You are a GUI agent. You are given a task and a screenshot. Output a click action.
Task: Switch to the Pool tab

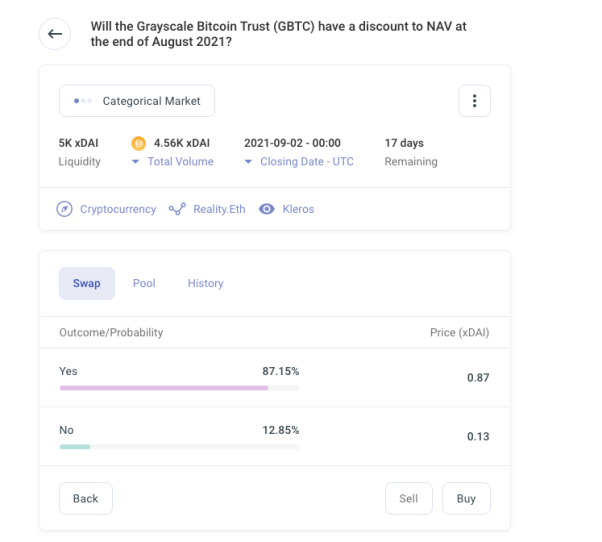(144, 283)
